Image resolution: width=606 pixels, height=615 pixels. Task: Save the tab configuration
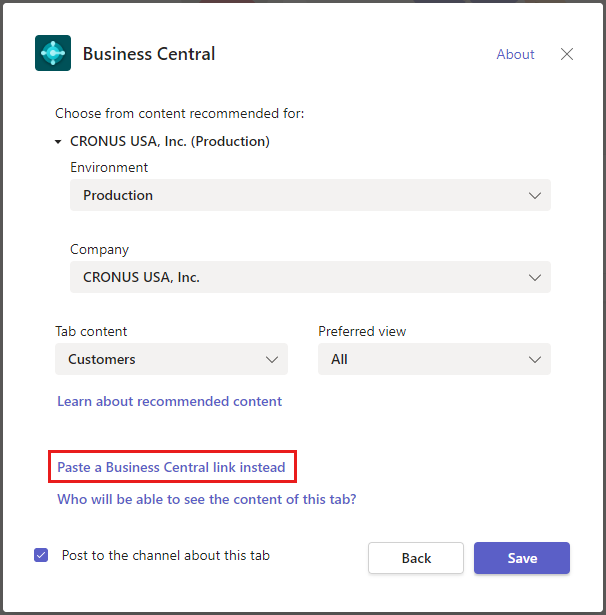tap(521, 558)
